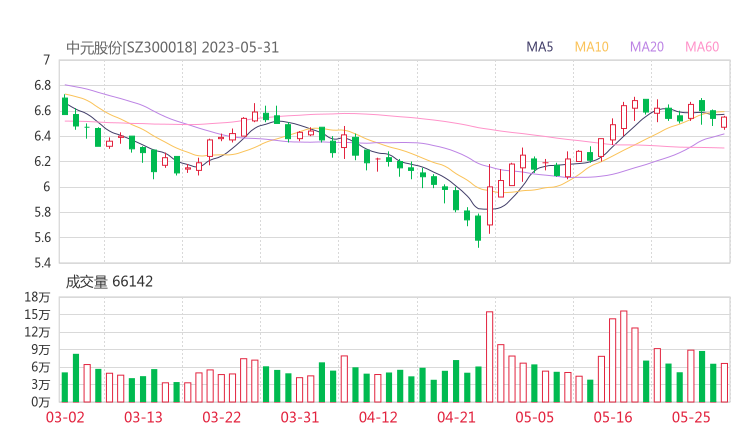Click the 15万 volume axis label
Image resolution: width=740 pixels, height=440 pixels.
pyautogui.click(x=37, y=314)
